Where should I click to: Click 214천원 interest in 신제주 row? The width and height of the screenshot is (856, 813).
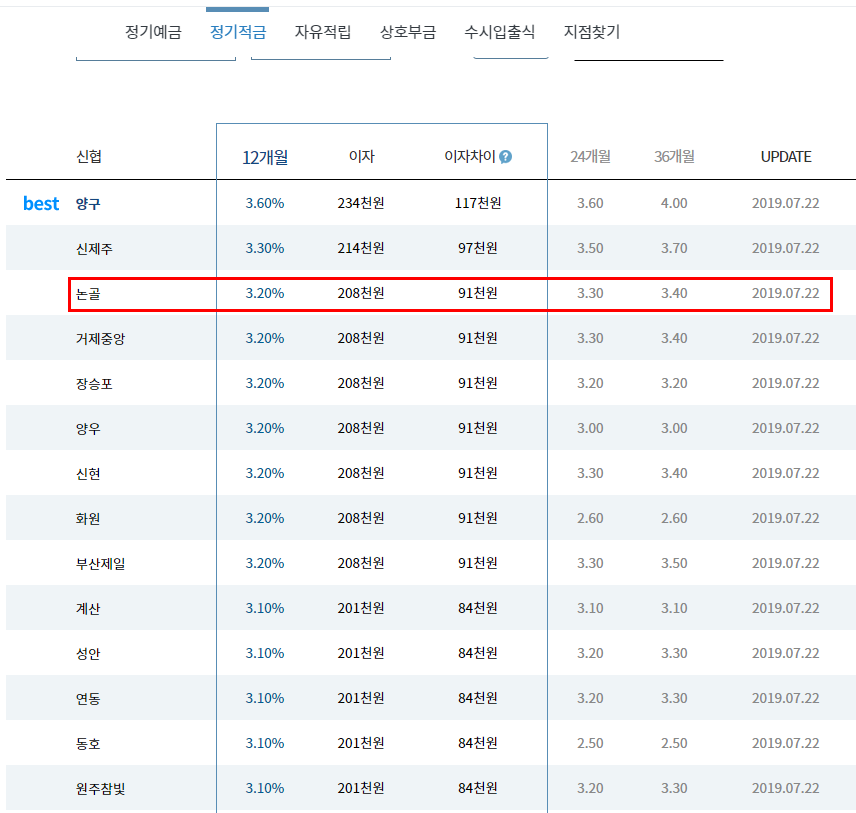click(x=361, y=248)
